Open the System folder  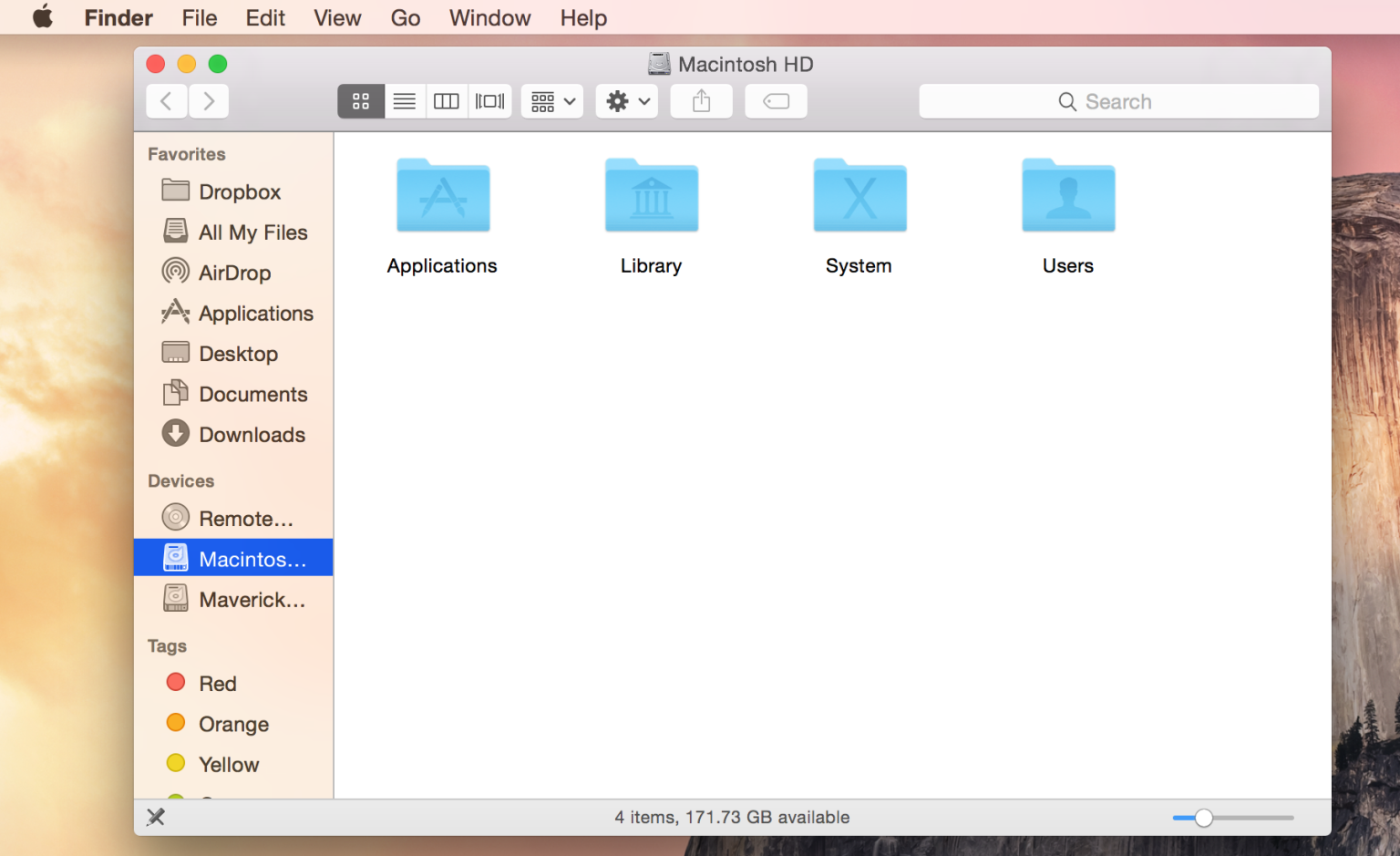859,195
